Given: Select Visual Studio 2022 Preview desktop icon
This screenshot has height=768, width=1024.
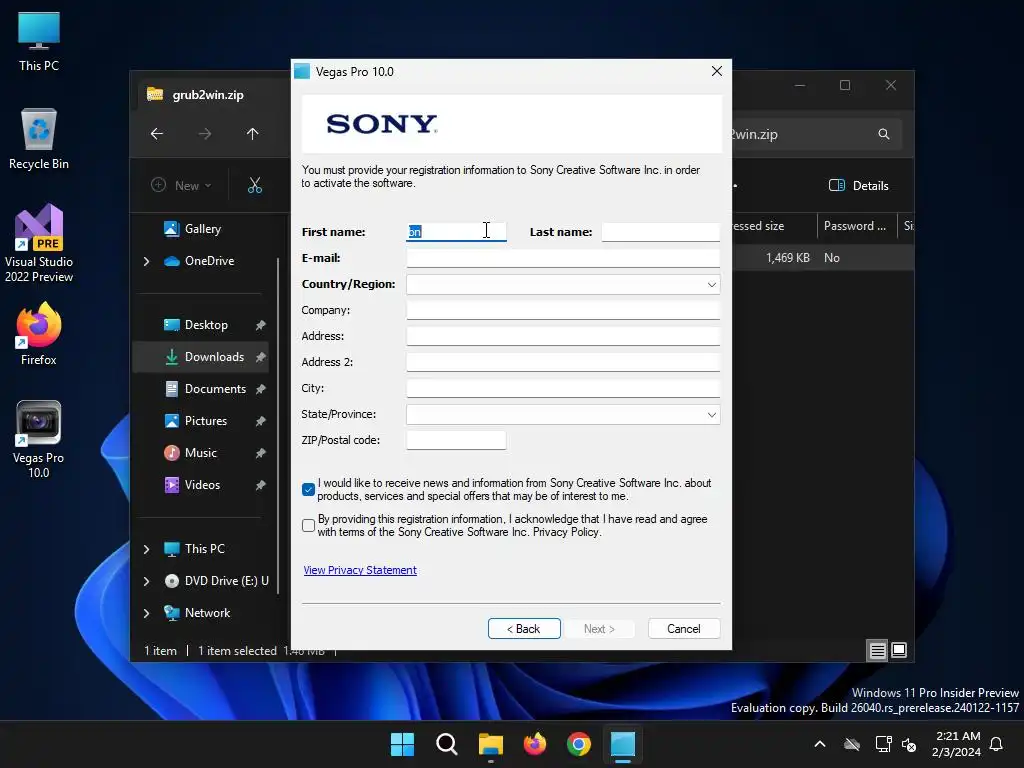Looking at the screenshot, I should coord(39,243).
